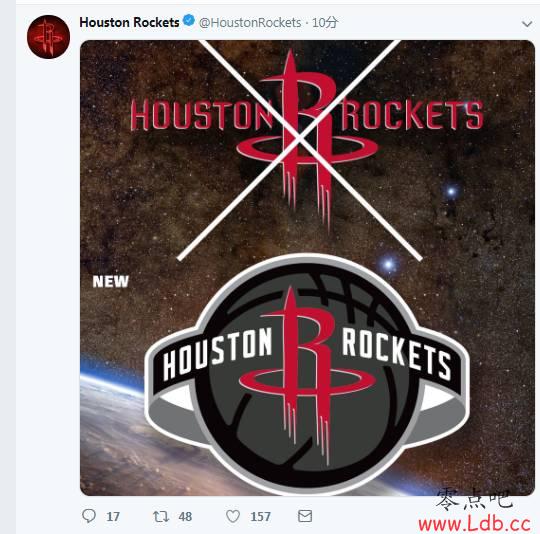The image size is (540, 534).
Task: Retweet the Houston Rockets post
Action: coord(161,516)
